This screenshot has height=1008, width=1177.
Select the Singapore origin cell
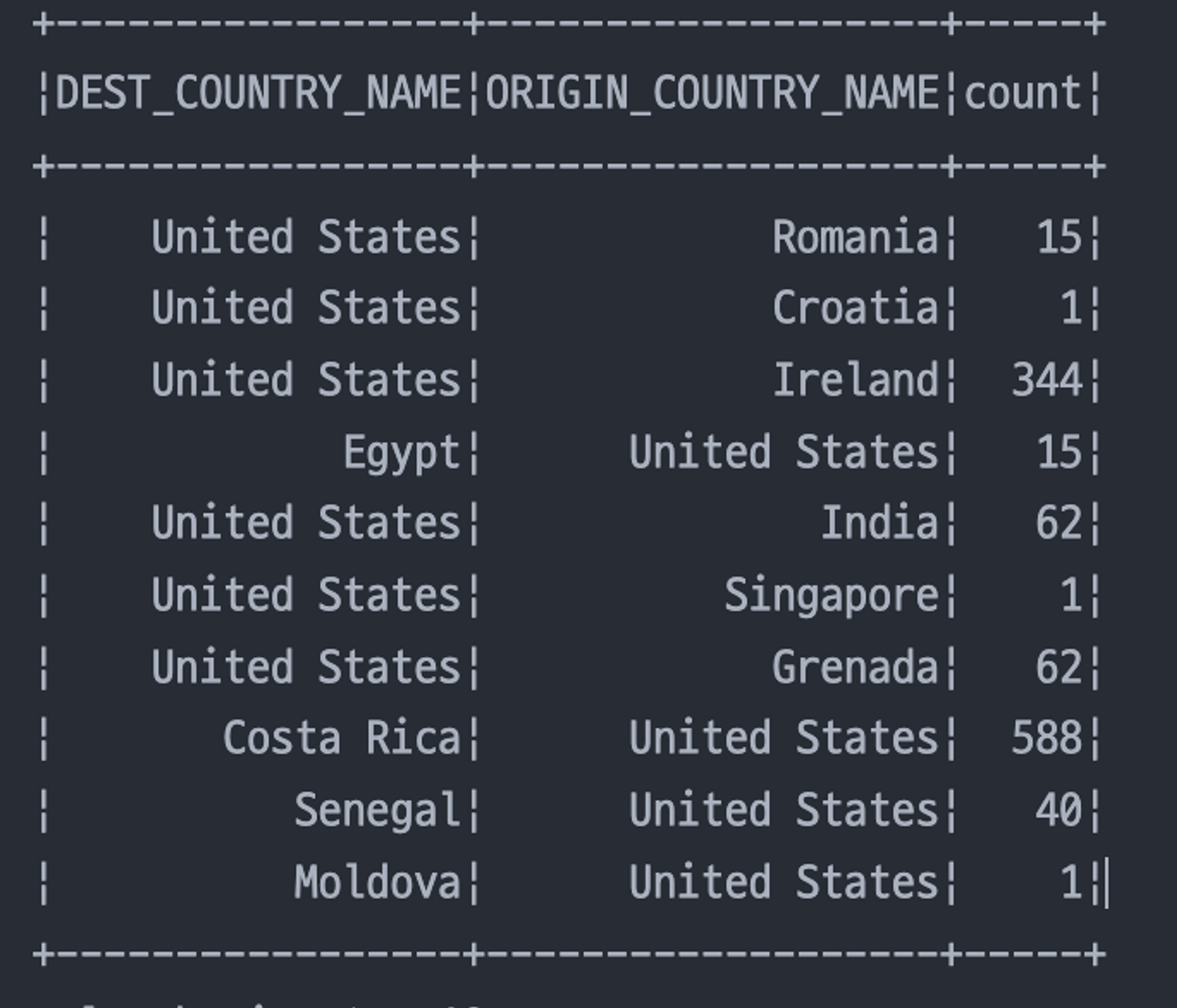coord(831,596)
